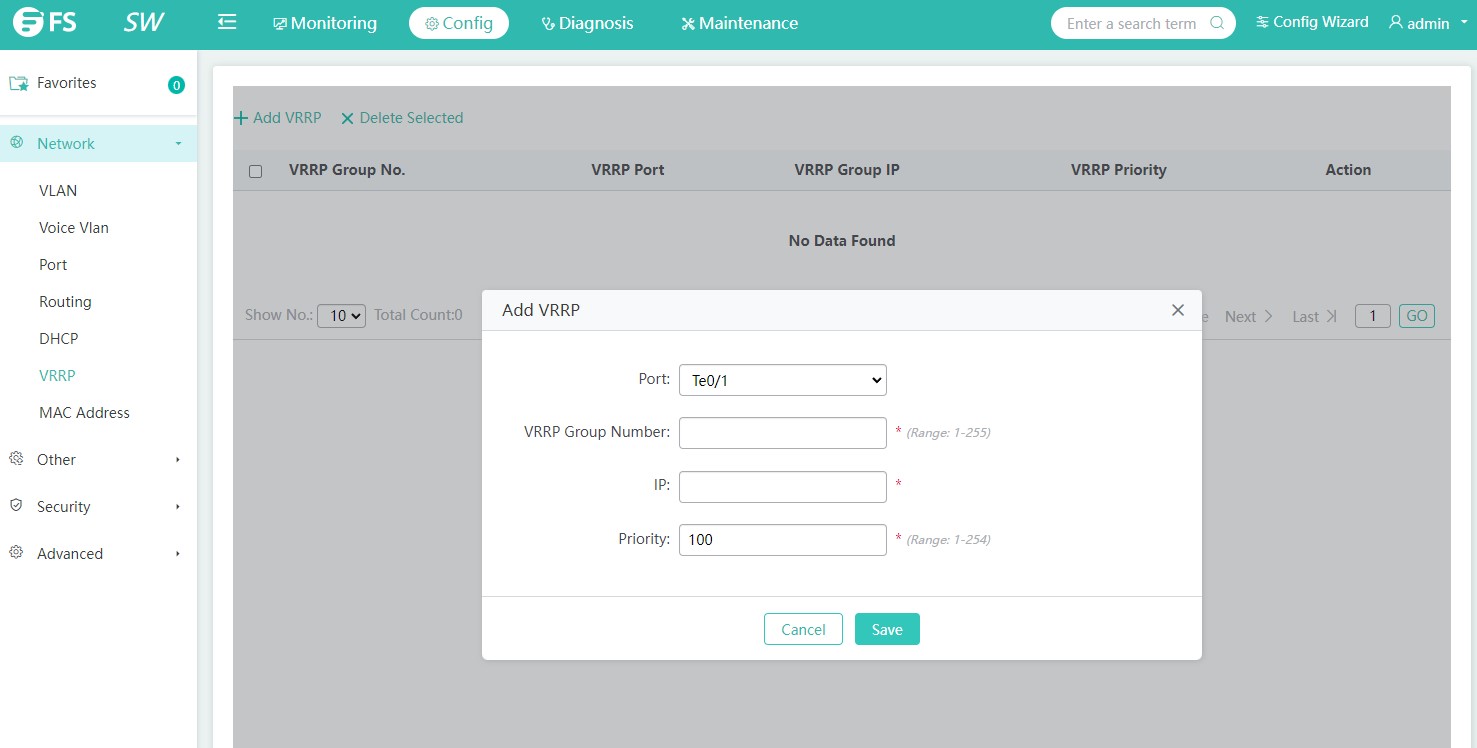Viewport: 1477px width, 748px height.
Task: Click the Add VRRP link
Action: (278, 118)
